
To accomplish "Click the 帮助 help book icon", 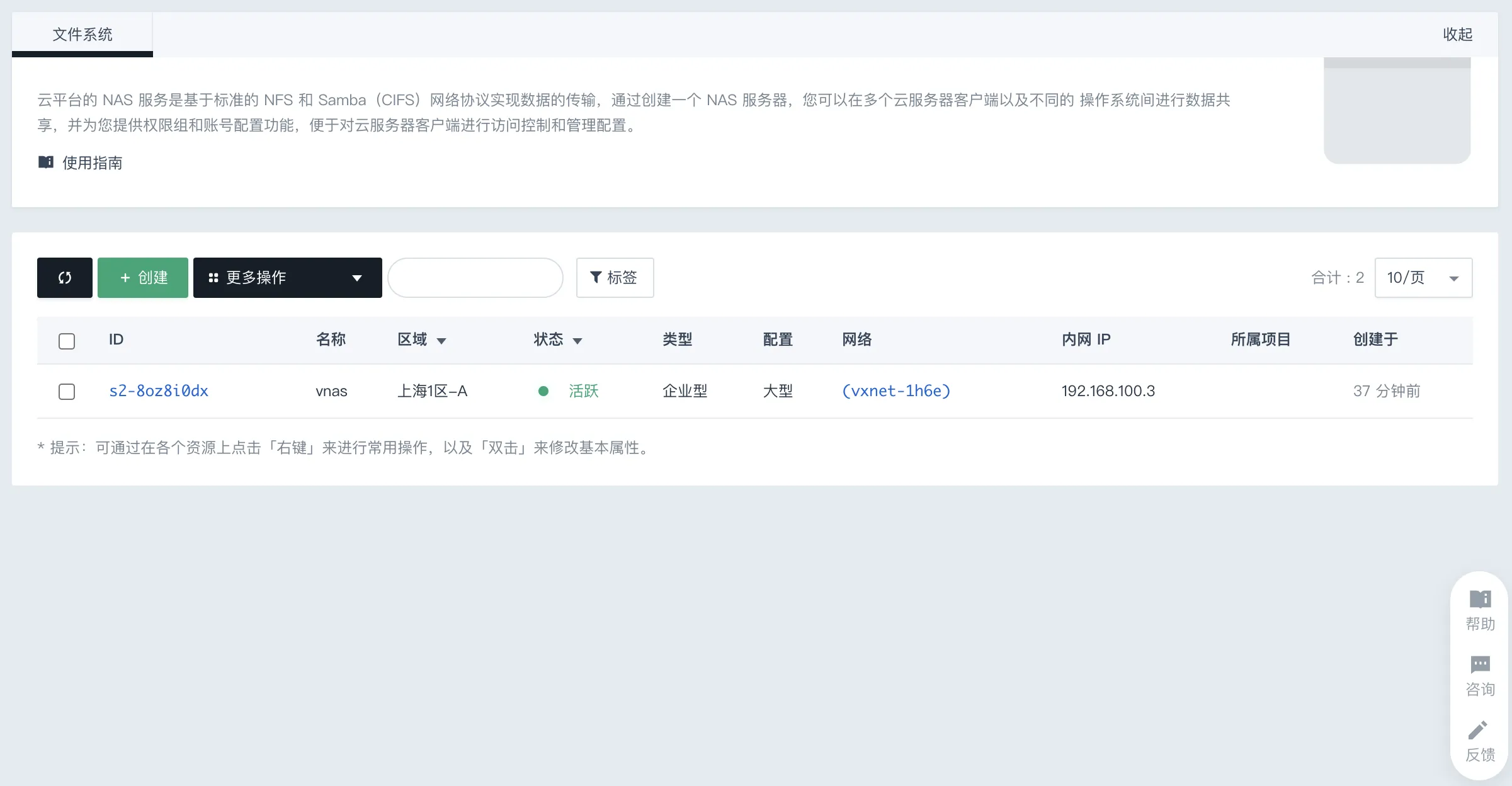I will [1480, 599].
